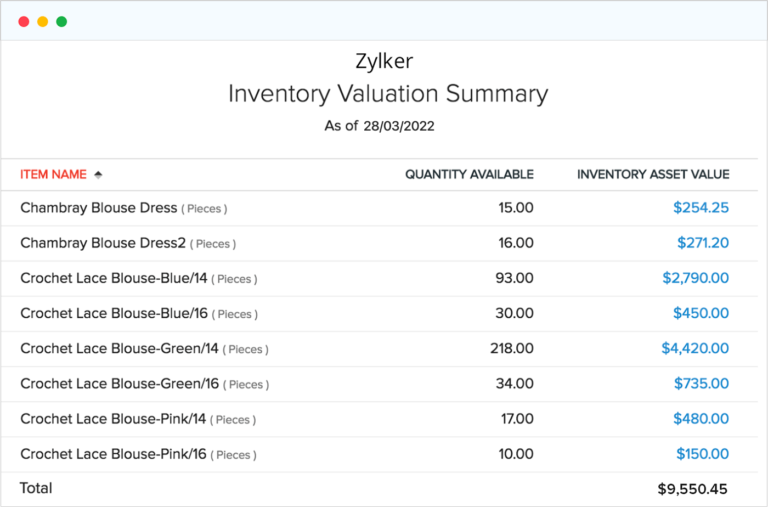Image resolution: width=768 pixels, height=507 pixels.
Task: Open the $735.00 asset value link
Action: 701,383
